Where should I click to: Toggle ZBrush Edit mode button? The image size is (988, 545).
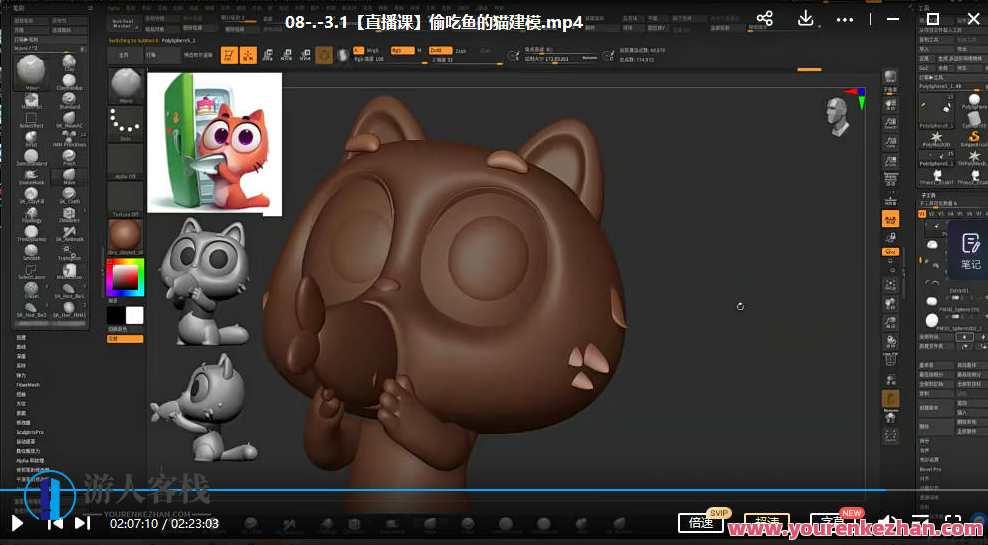[229, 55]
